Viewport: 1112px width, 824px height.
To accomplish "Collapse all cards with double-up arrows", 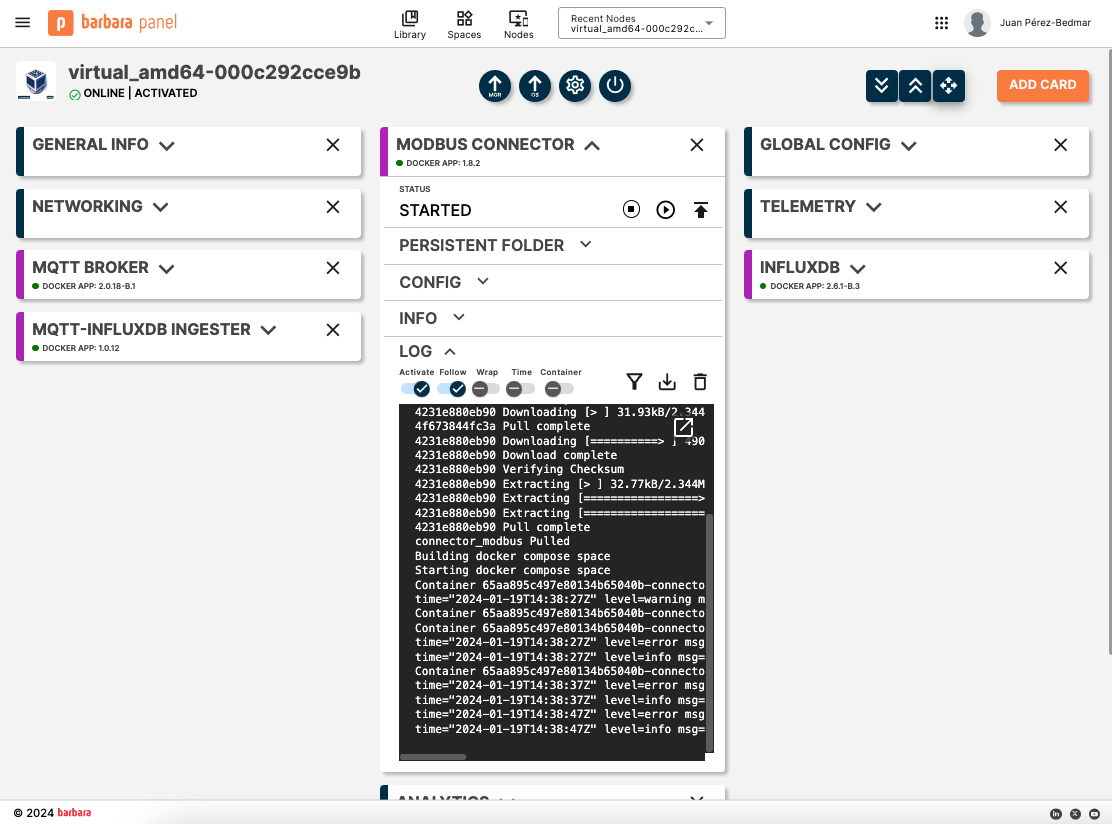I will (x=915, y=86).
